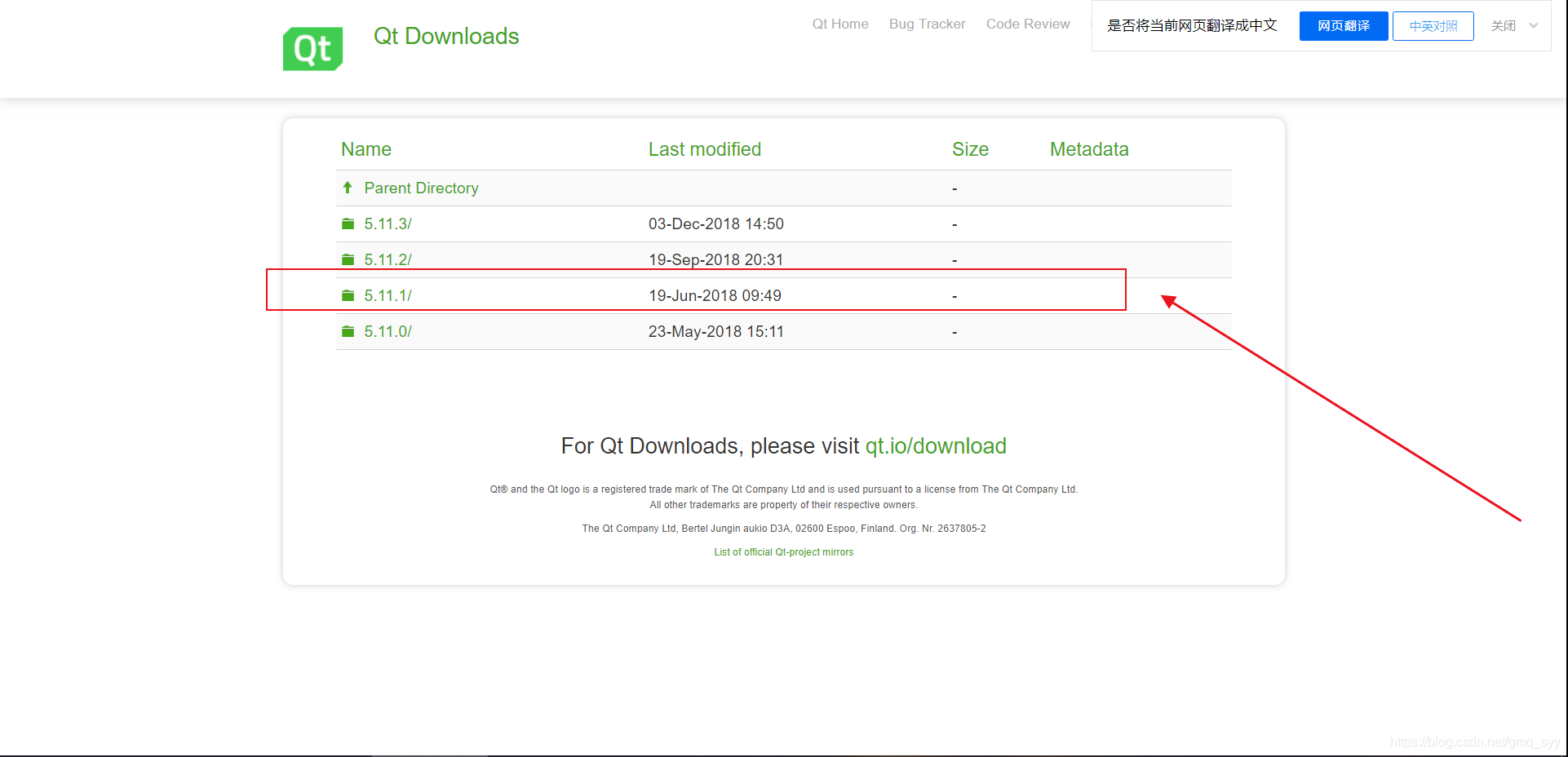Click the date 03-Dec-2018 14:50
This screenshot has width=1568, height=757.
click(x=716, y=224)
